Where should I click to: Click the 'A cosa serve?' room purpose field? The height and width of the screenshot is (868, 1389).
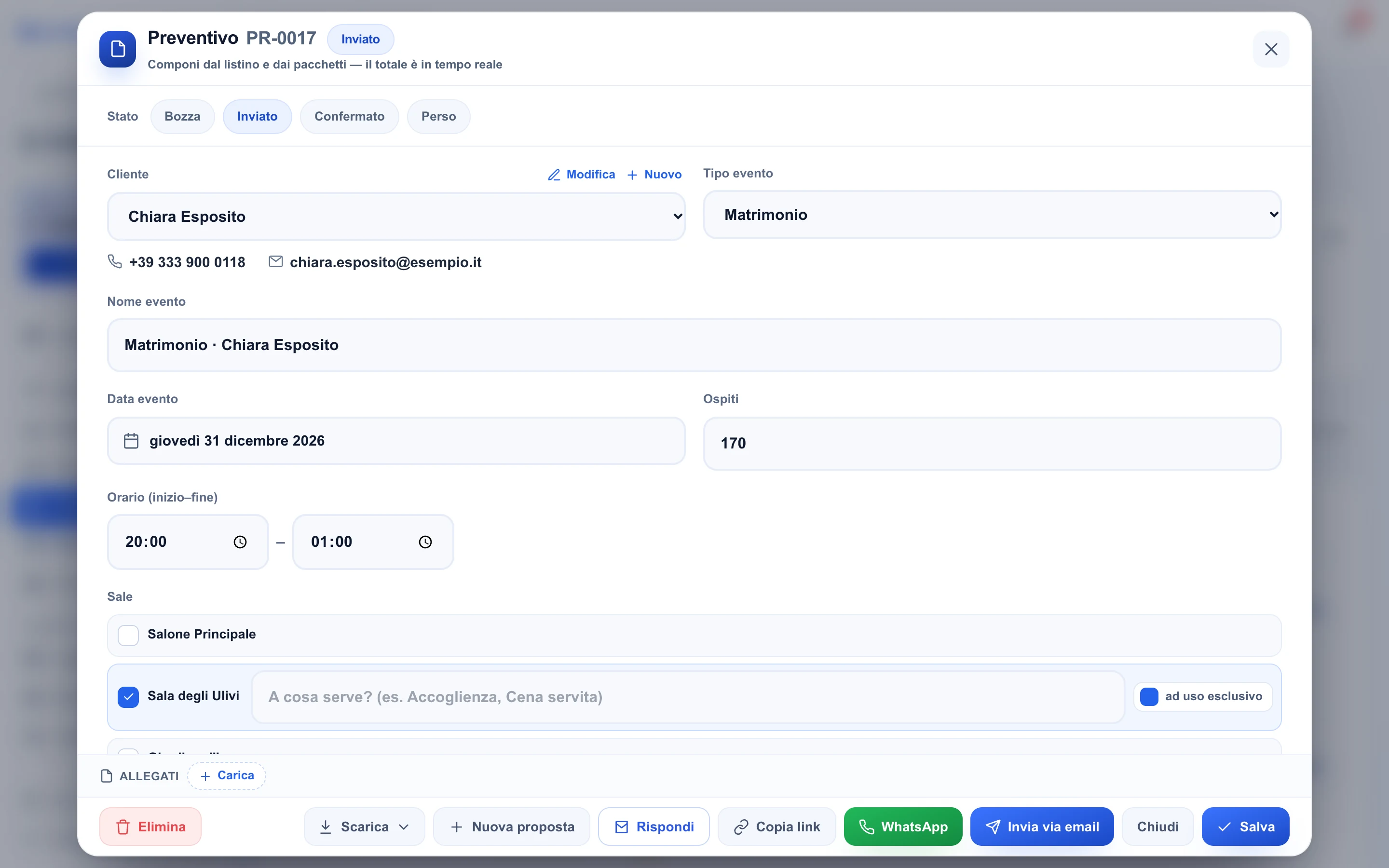688,697
